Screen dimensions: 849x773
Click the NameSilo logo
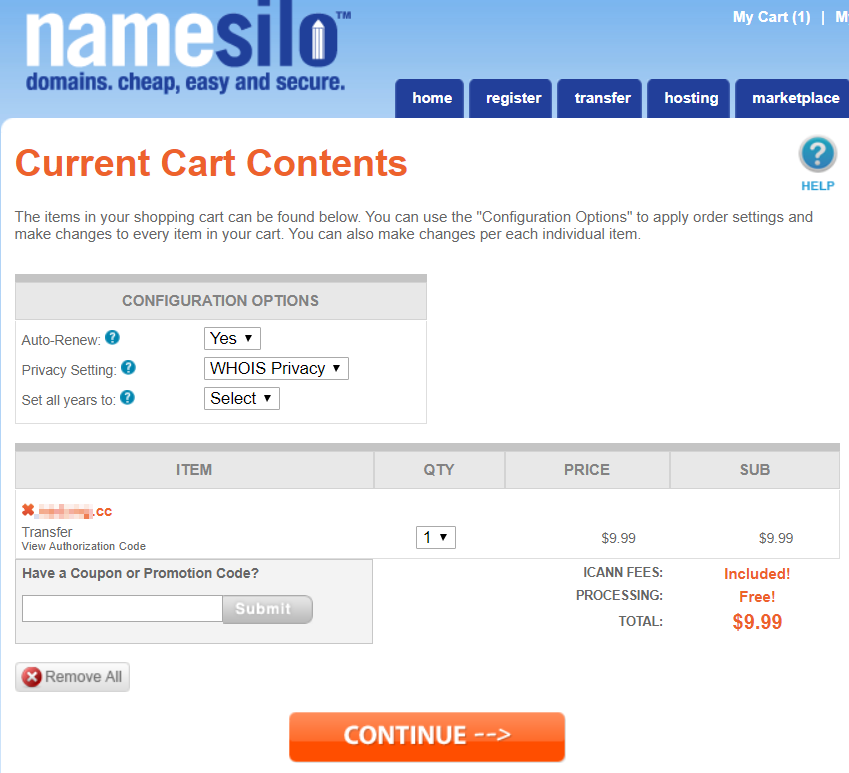[x=187, y=47]
